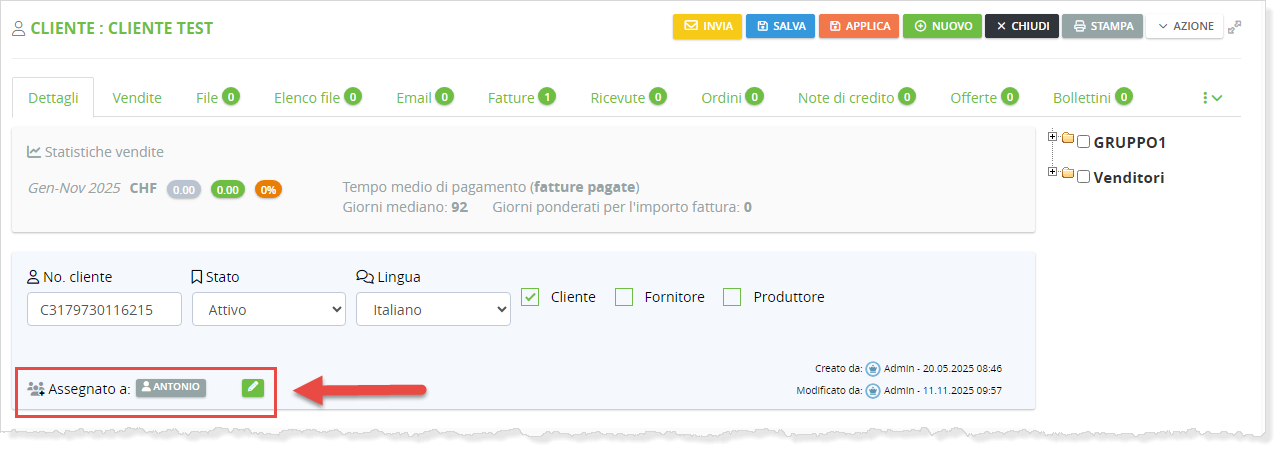Open the Stato dropdown showing Attivo

pos(268,310)
